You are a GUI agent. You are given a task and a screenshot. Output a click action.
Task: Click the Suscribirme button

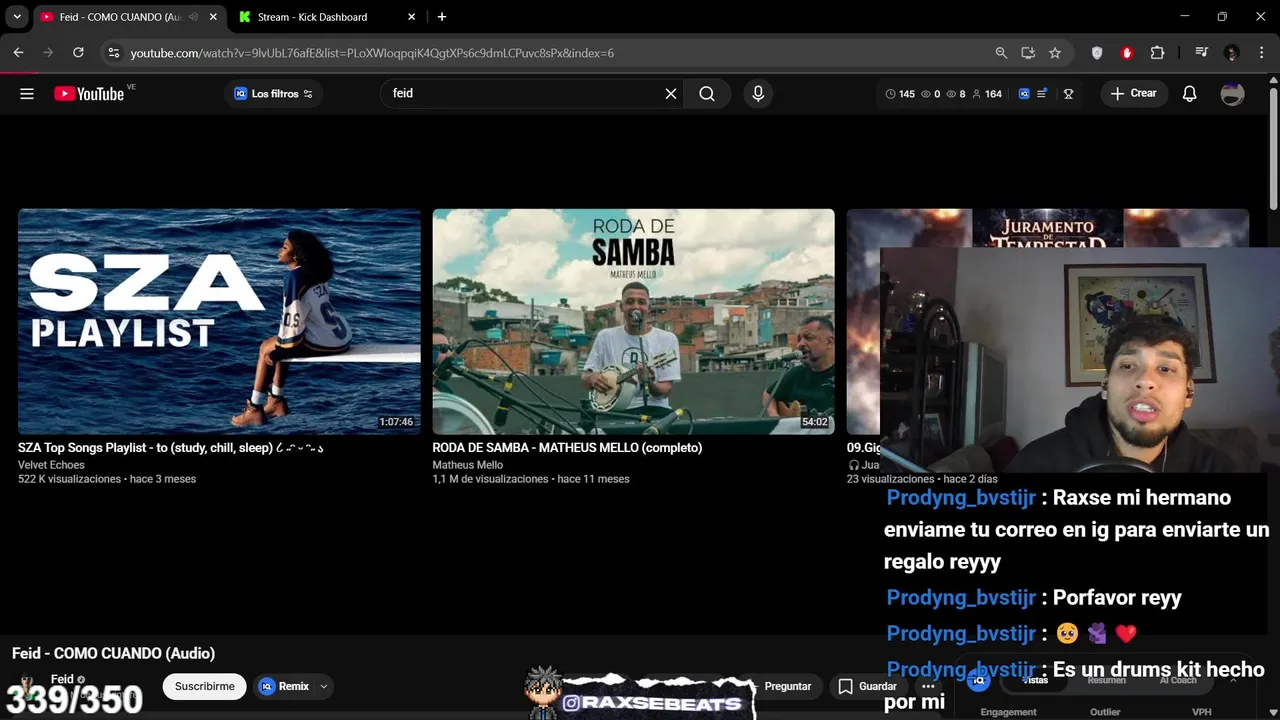pyautogui.click(x=205, y=687)
